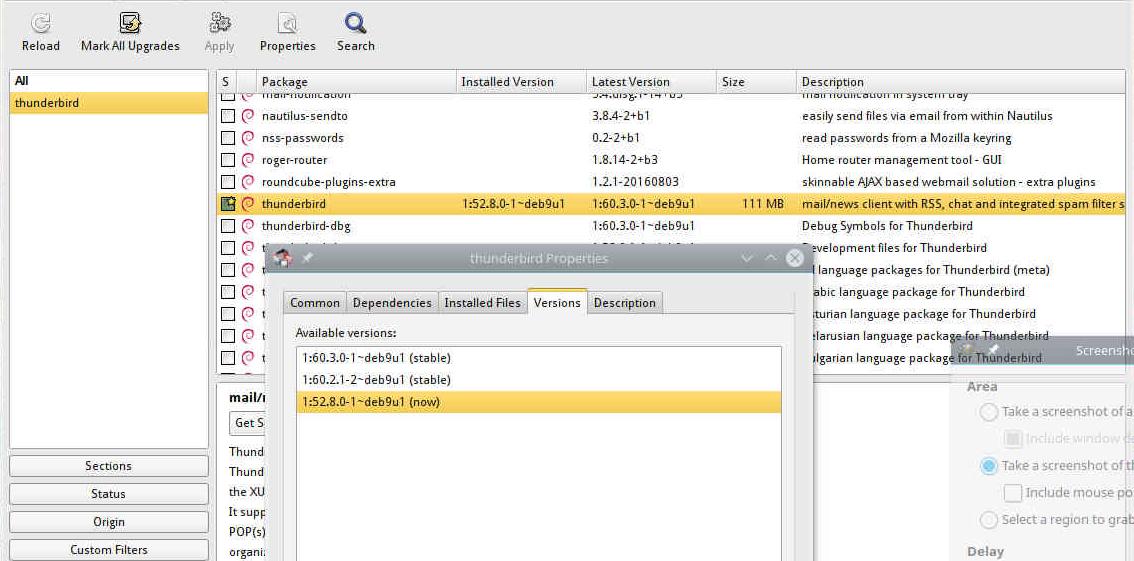Sort by the Description column header

pyautogui.click(x=961, y=82)
